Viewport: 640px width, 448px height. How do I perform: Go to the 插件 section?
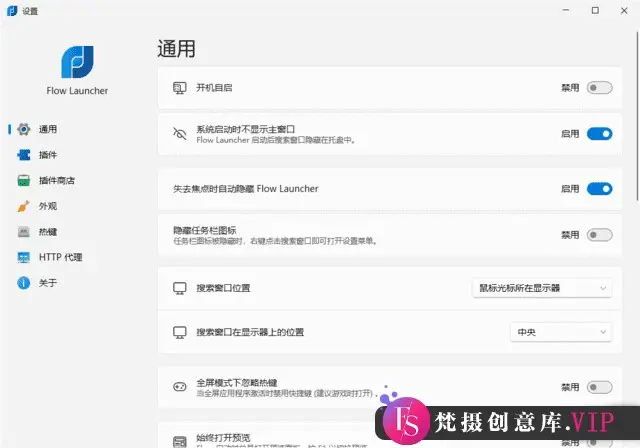[x=49, y=155]
